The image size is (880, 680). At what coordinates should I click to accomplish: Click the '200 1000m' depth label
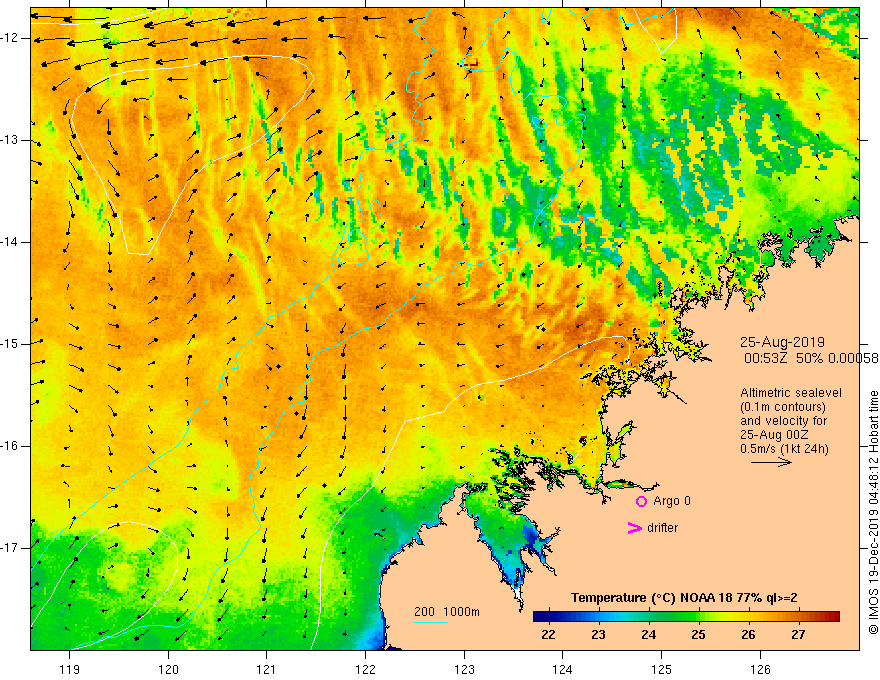click(447, 612)
